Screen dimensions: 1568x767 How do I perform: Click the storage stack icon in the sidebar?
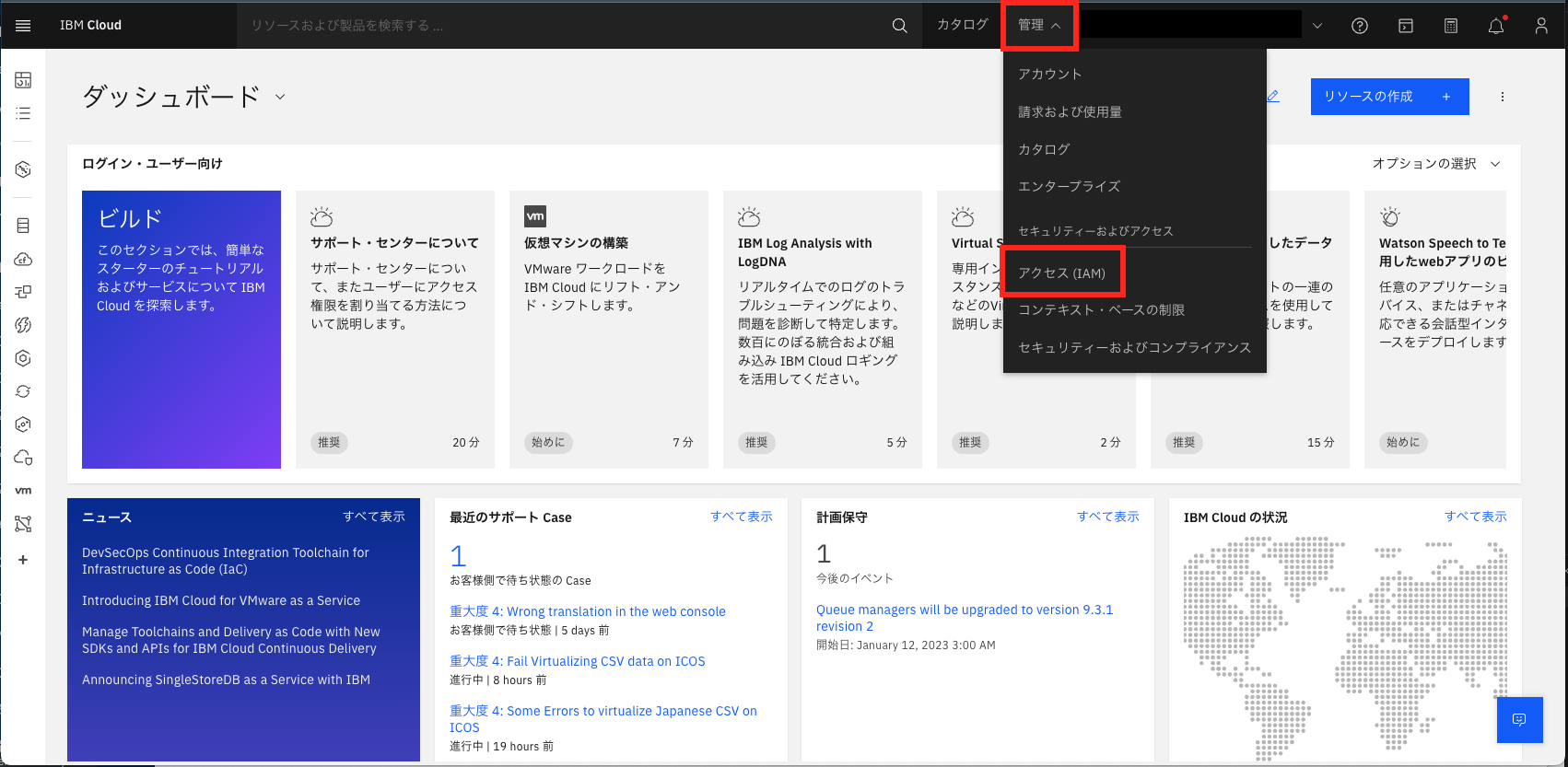[x=23, y=226]
